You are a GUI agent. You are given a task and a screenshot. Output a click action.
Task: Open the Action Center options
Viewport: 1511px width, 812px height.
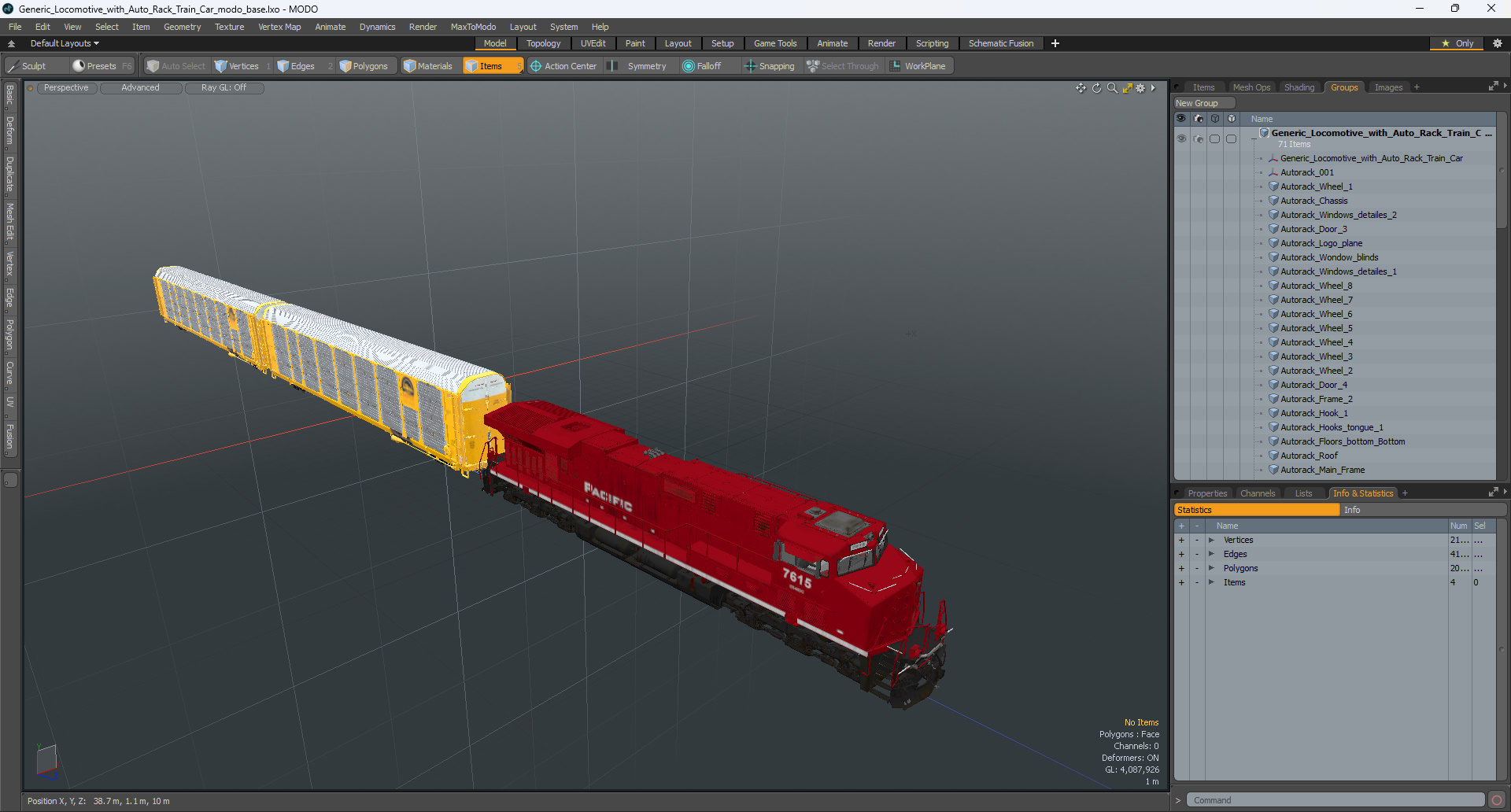[563, 66]
